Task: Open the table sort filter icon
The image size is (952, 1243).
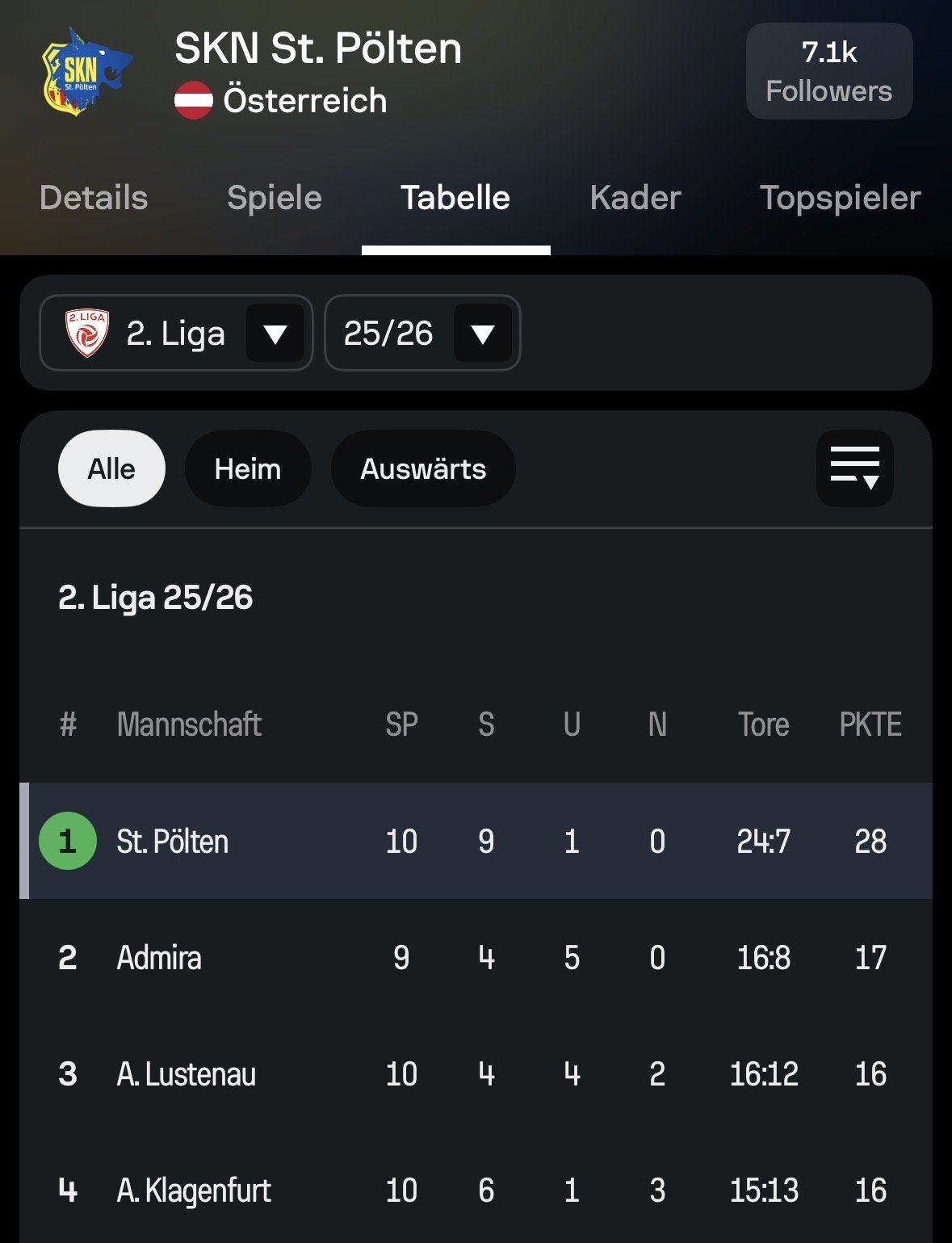Action: pos(854,468)
